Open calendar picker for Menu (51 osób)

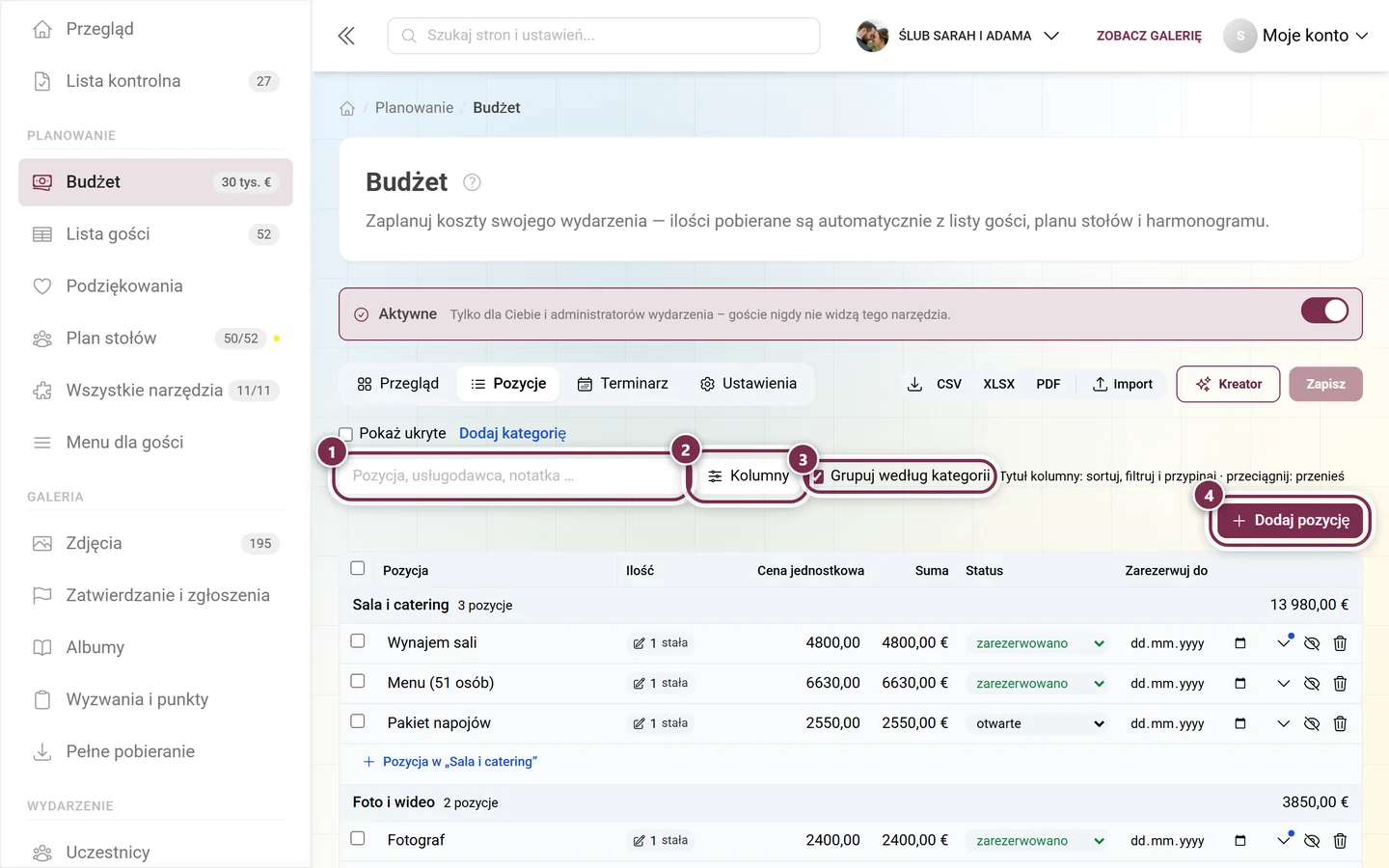tap(1240, 684)
